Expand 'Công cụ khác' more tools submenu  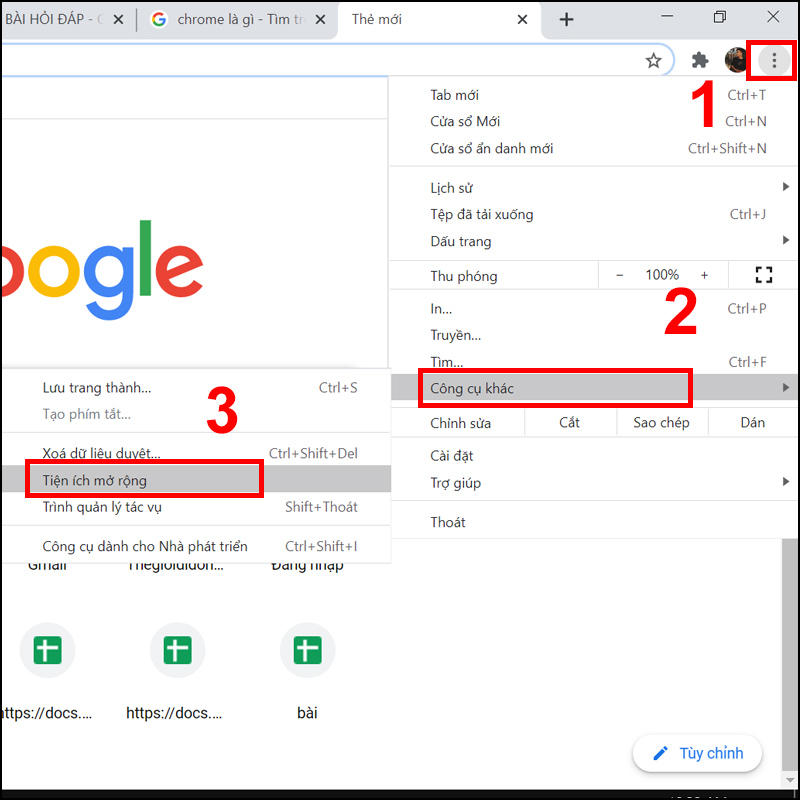tap(594, 388)
